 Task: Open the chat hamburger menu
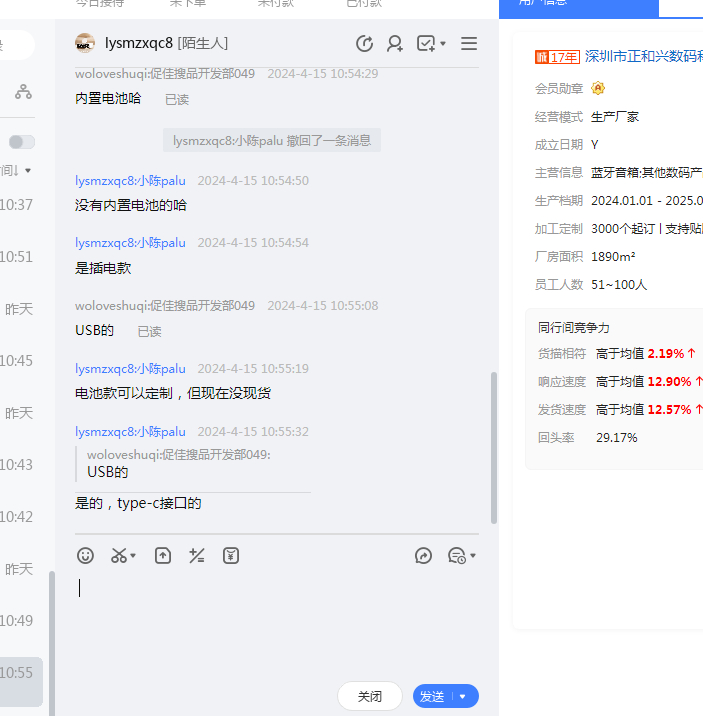coord(469,43)
